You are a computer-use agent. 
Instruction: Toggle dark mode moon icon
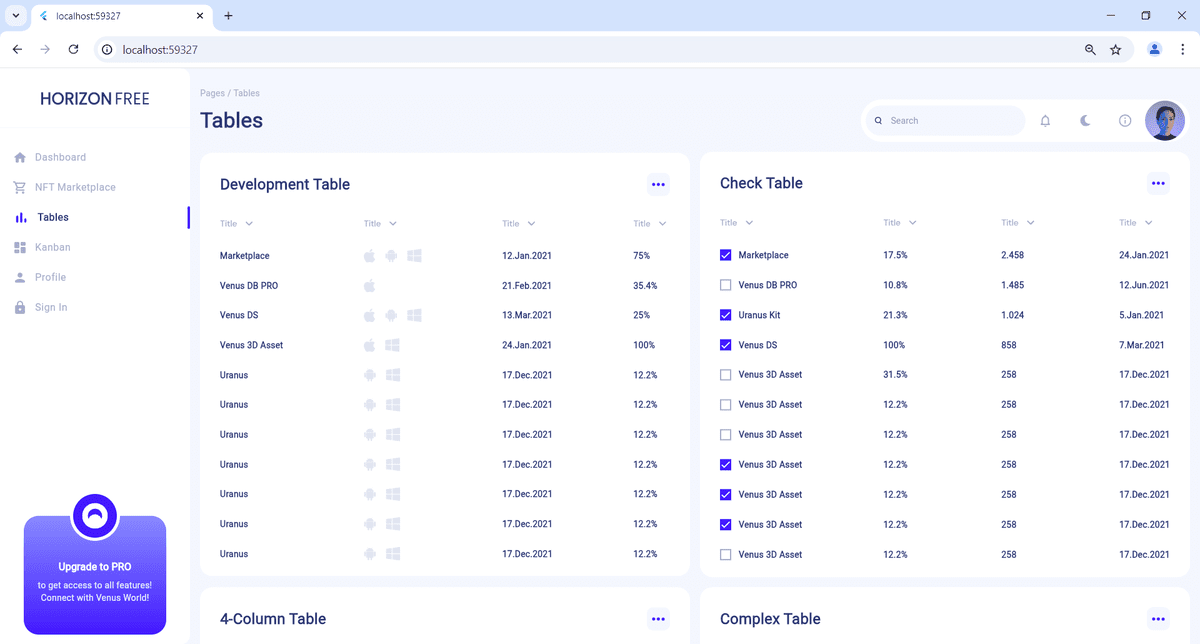(x=1085, y=121)
